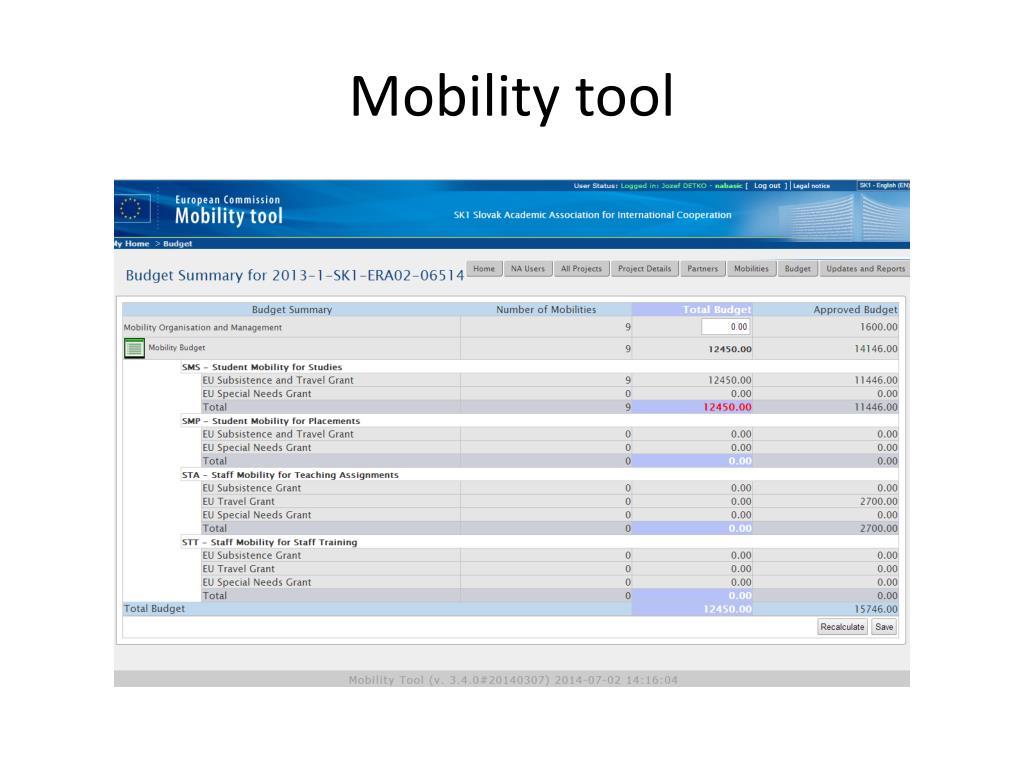Select the Mobility Organisation and Management row label

click(x=202, y=327)
